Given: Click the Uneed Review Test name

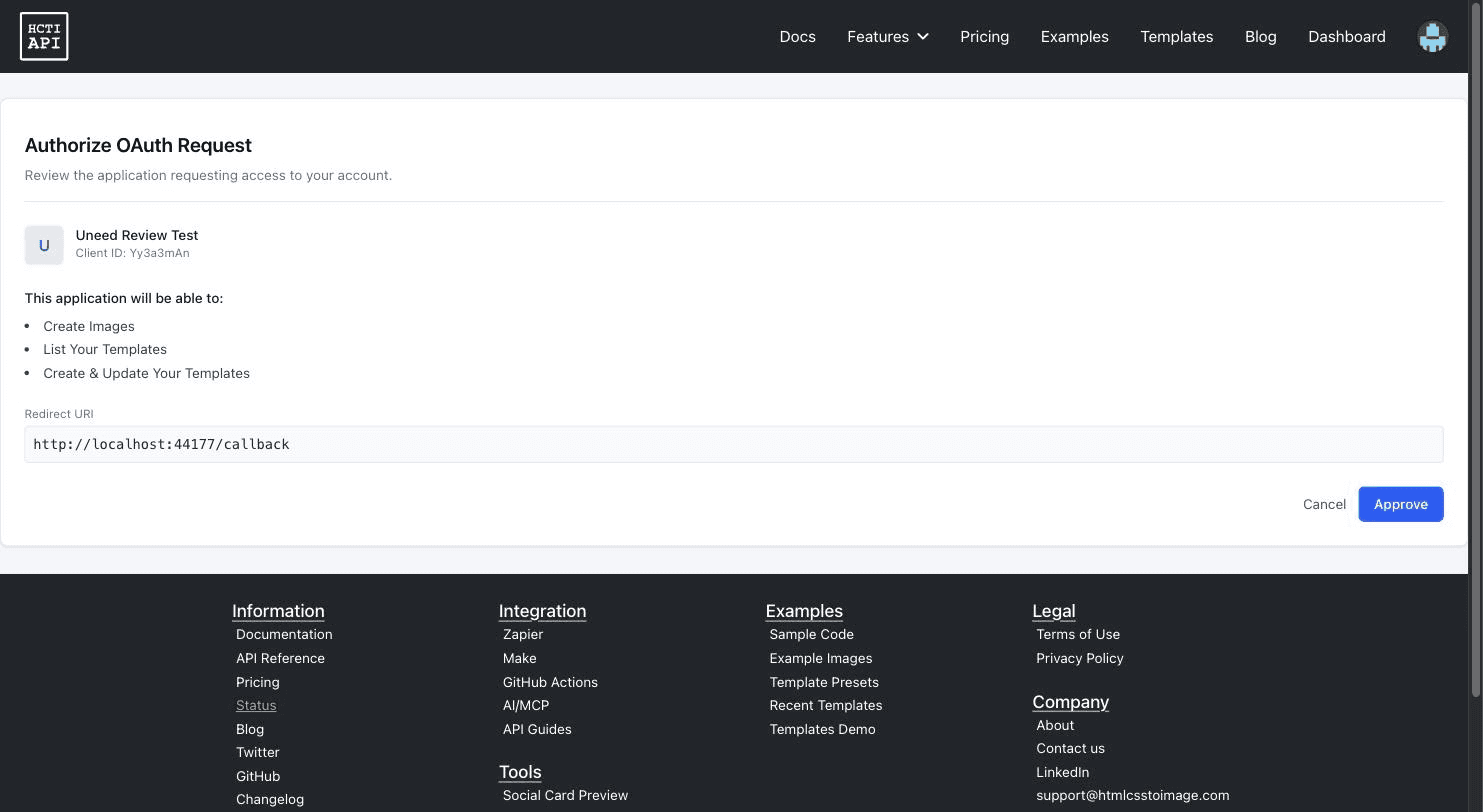Looking at the screenshot, I should (137, 235).
